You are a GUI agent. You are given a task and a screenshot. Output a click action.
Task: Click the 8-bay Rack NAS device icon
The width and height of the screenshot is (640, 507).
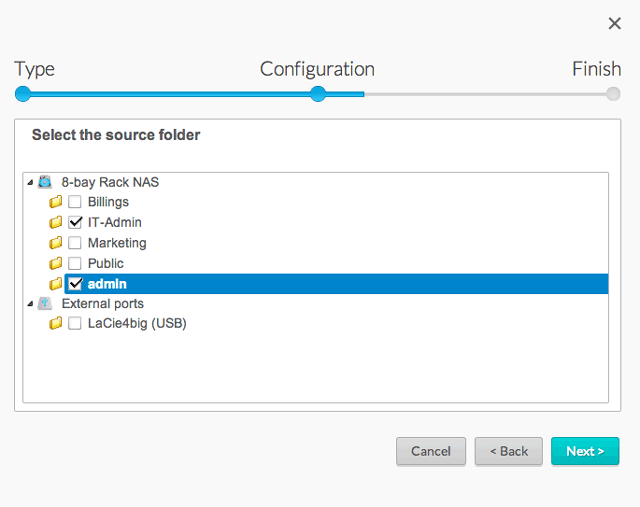click(45, 182)
